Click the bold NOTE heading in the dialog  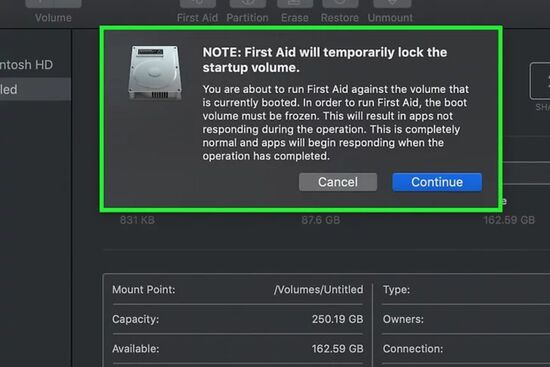coord(325,60)
